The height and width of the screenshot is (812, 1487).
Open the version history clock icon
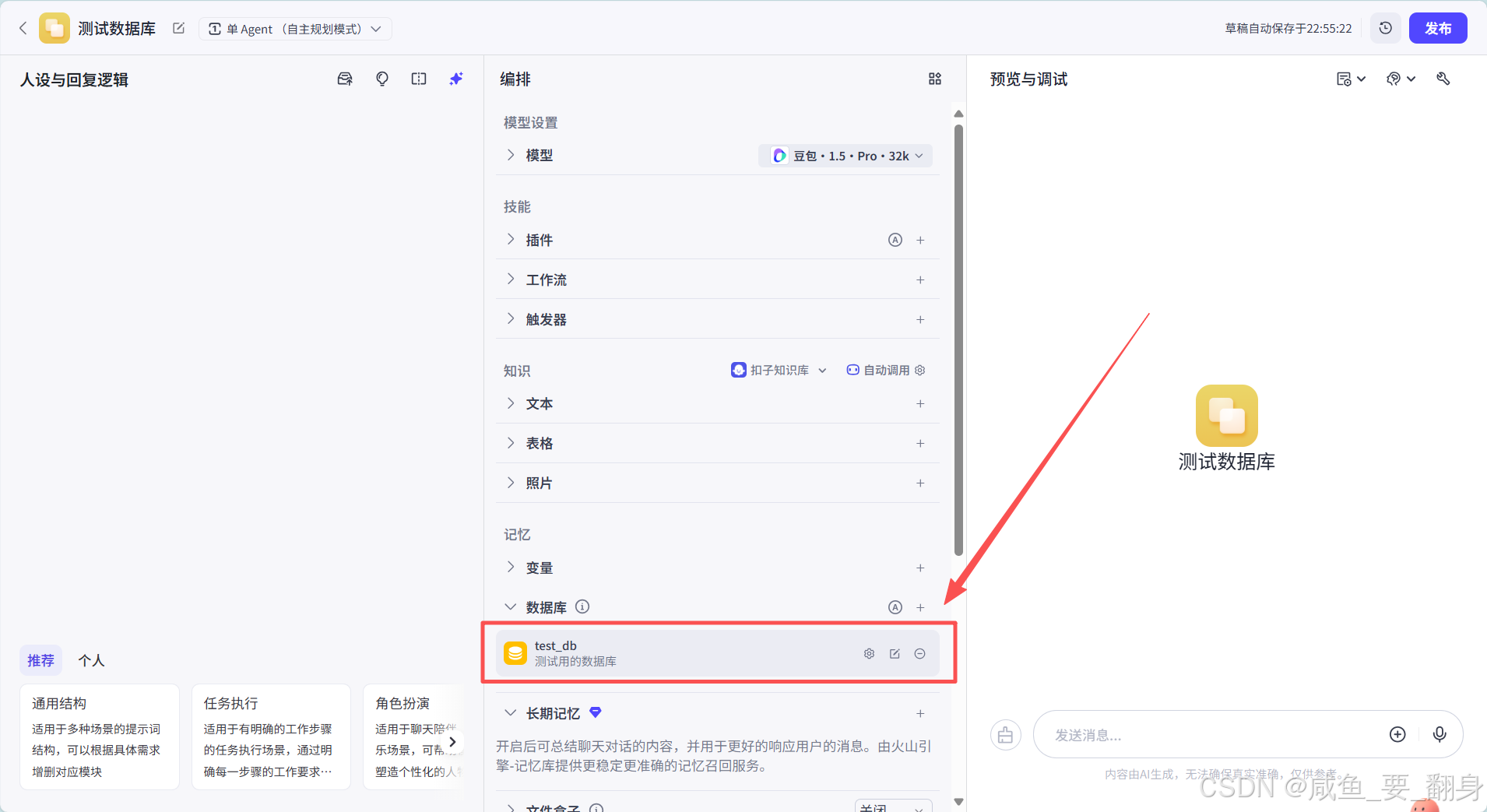point(1385,28)
